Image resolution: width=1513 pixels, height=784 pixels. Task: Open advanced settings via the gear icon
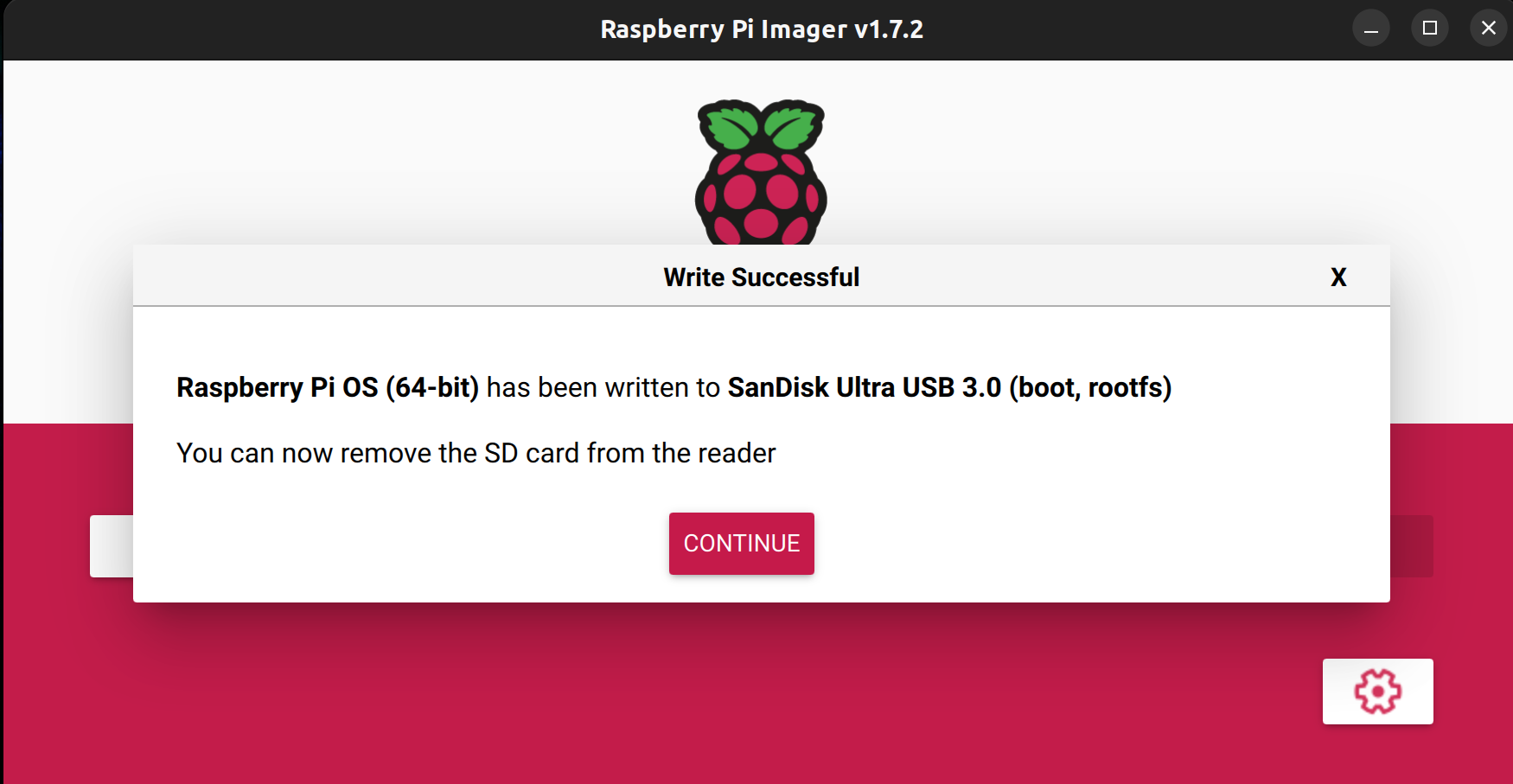[1377, 692]
